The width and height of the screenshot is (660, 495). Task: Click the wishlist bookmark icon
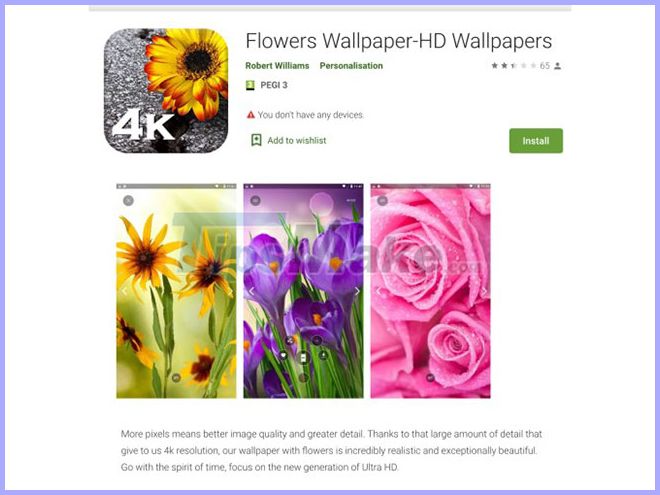click(256, 140)
